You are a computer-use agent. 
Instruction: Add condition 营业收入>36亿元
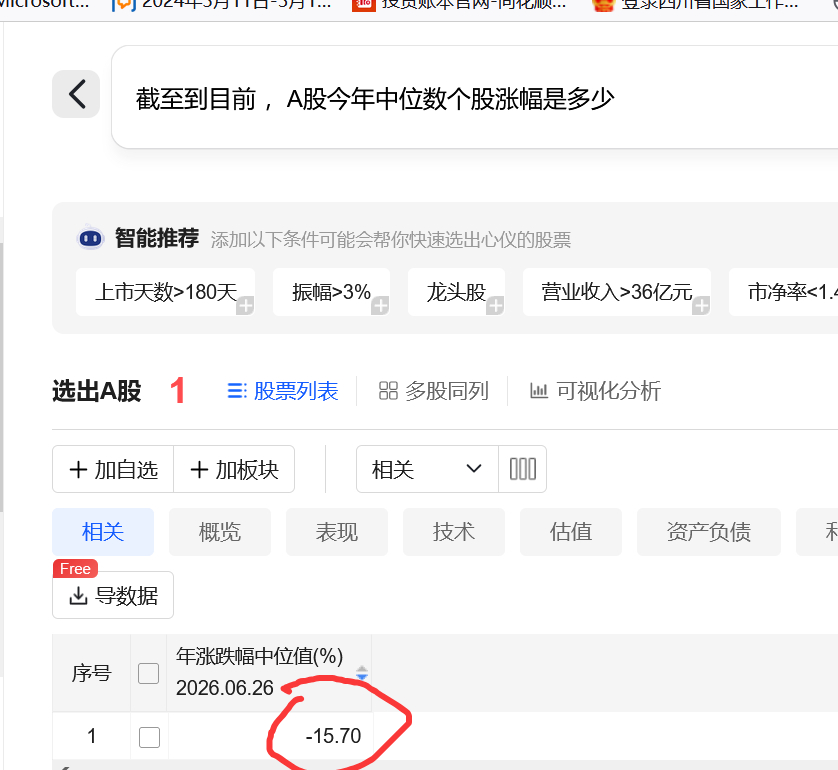tap(617, 292)
